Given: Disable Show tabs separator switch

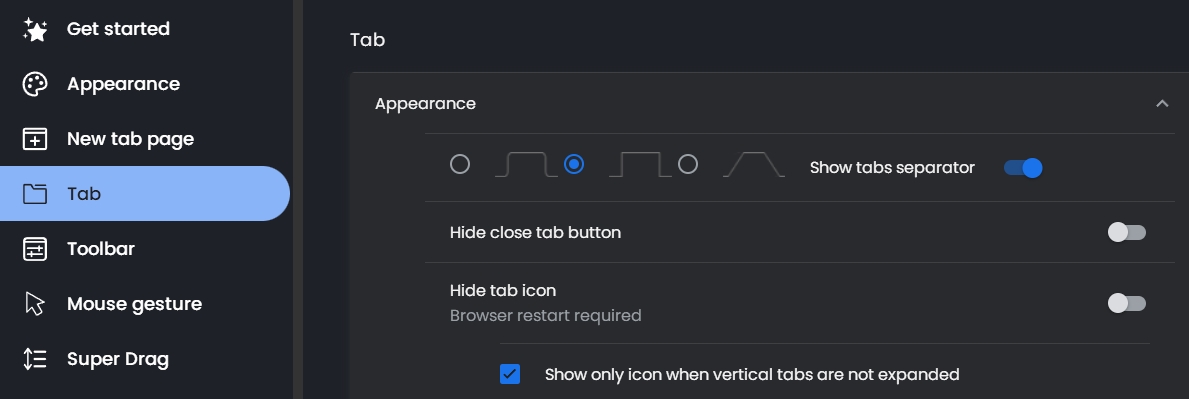Looking at the screenshot, I should pyautogui.click(x=1023, y=168).
